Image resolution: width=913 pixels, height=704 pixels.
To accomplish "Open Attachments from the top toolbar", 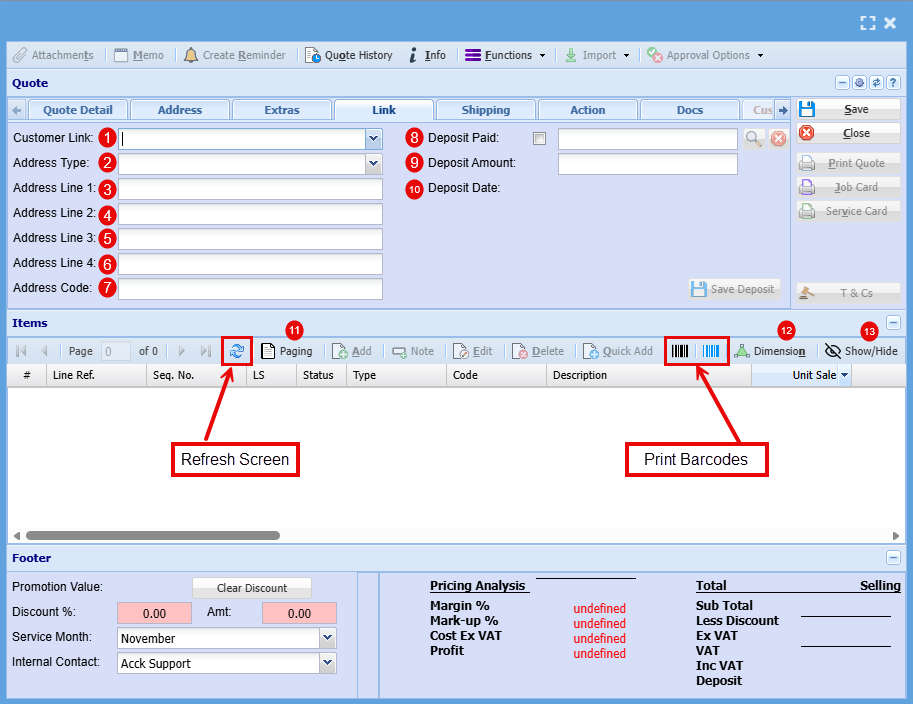I will 53,55.
